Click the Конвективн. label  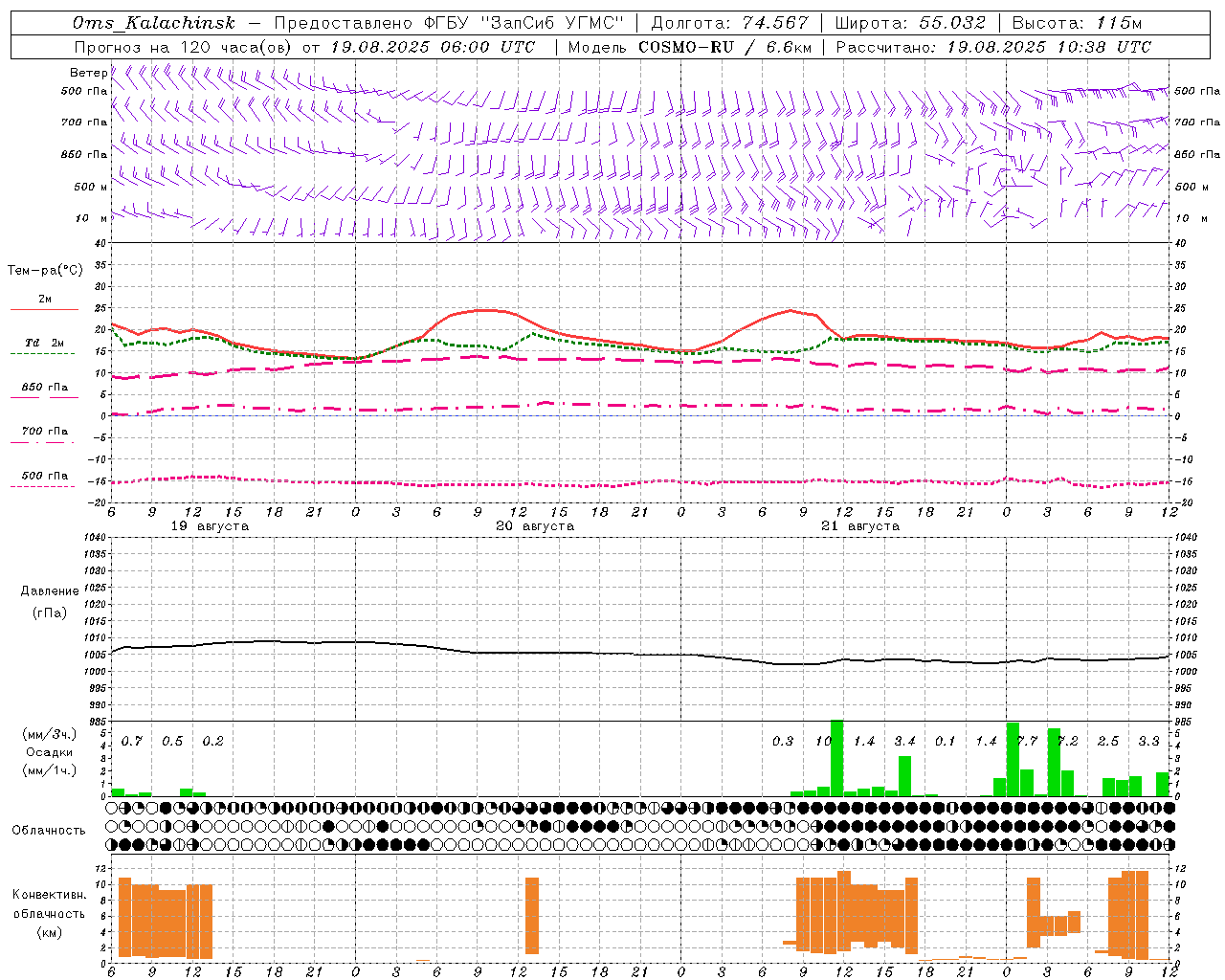pyautogui.click(x=50, y=894)
